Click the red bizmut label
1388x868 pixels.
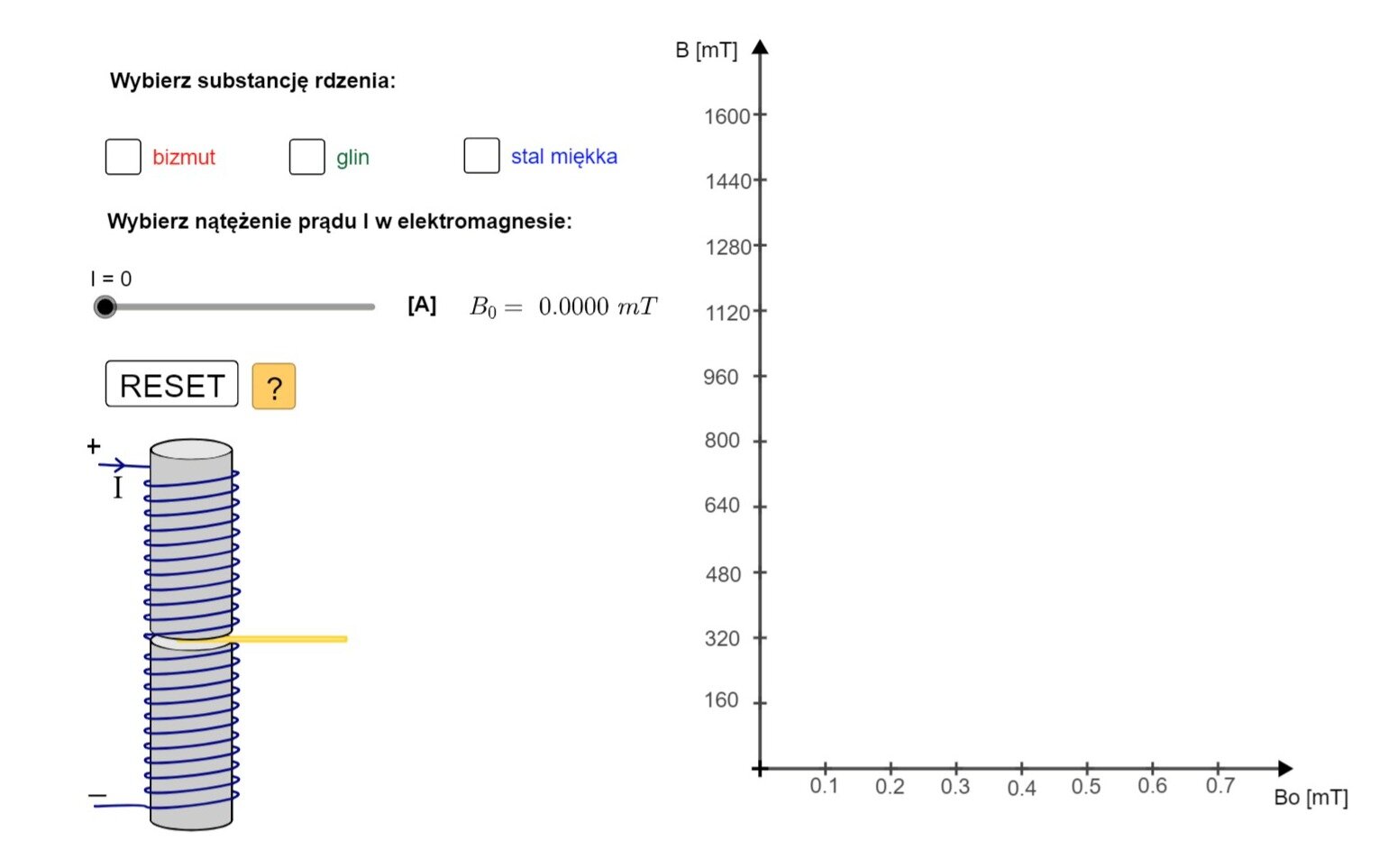click(184, 157)
